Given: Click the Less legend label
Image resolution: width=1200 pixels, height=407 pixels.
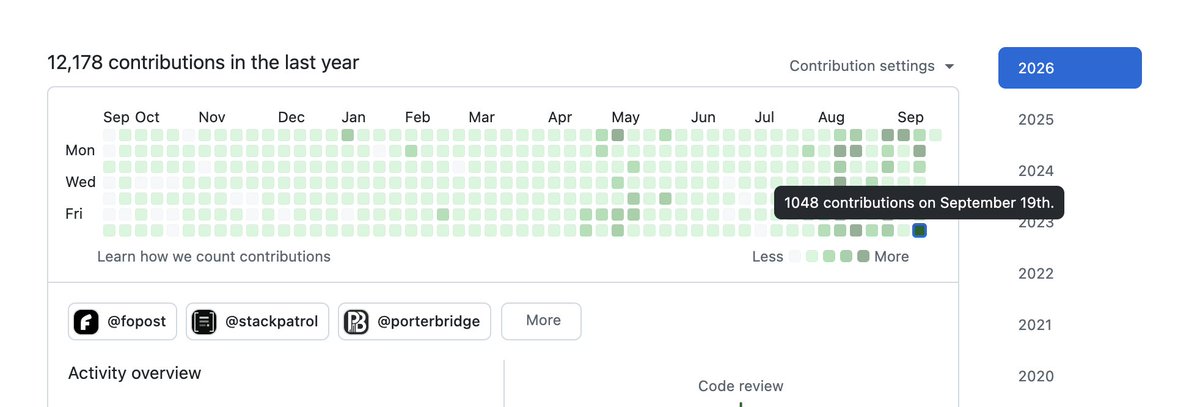Looking at the screenshot, I should tap(768, 257).
